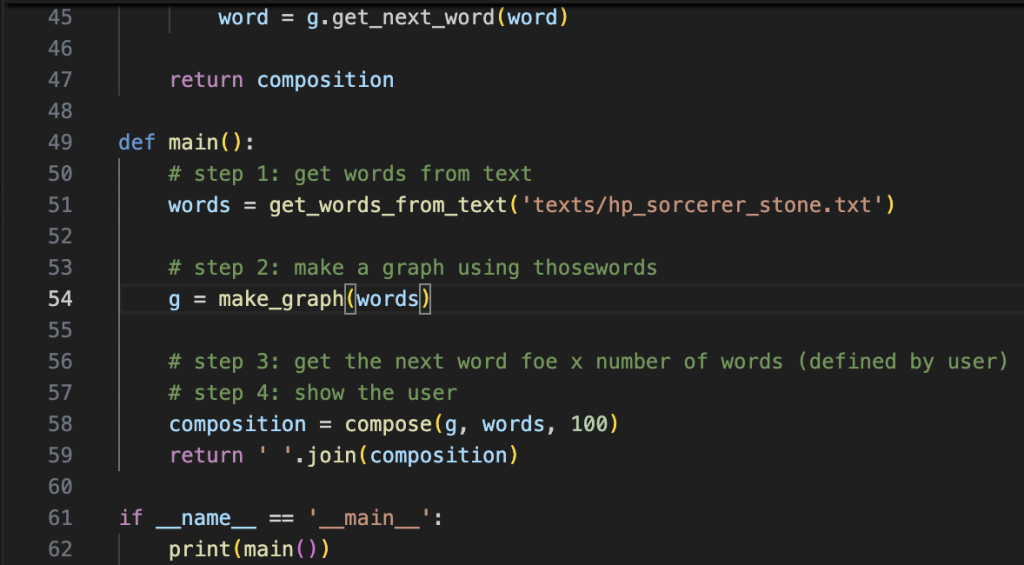1024x565 pixels.
Task: Click line number 52 in the gutter
Action: pos(60,236)
